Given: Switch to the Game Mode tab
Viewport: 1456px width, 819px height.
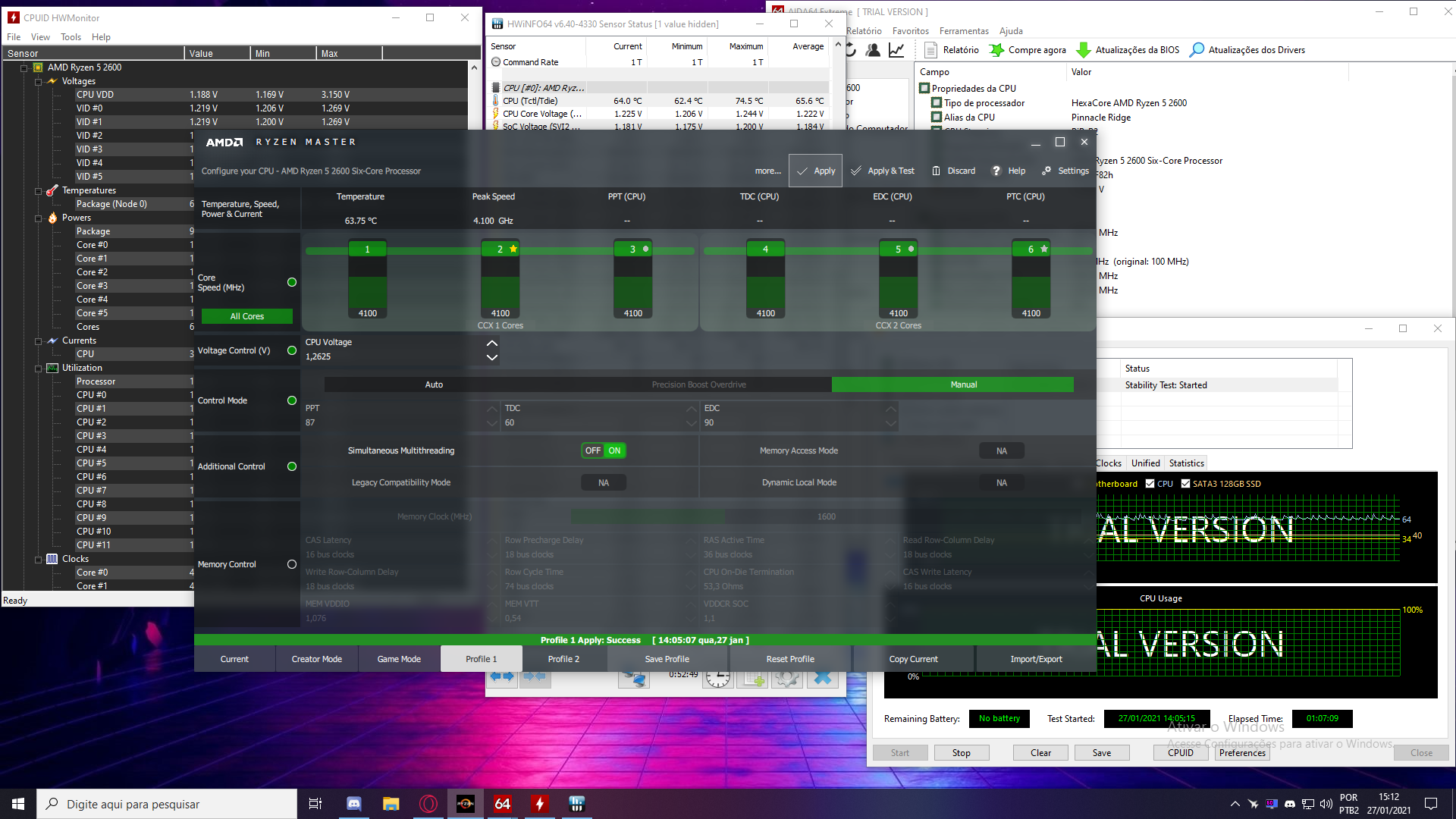Looking at the screenshot, I should pos(399,659).
